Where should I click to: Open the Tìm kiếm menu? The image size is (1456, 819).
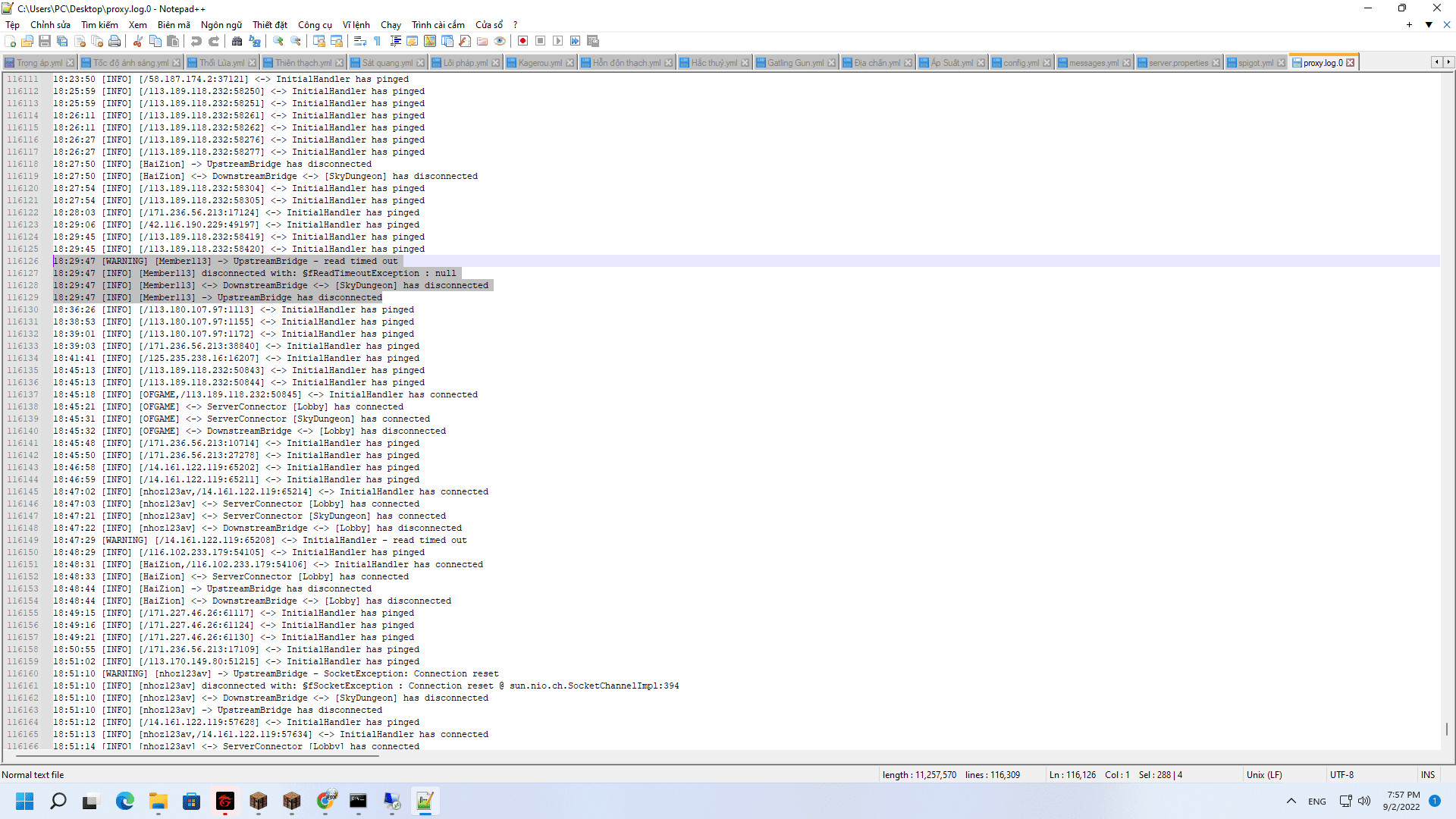point(99,25)
